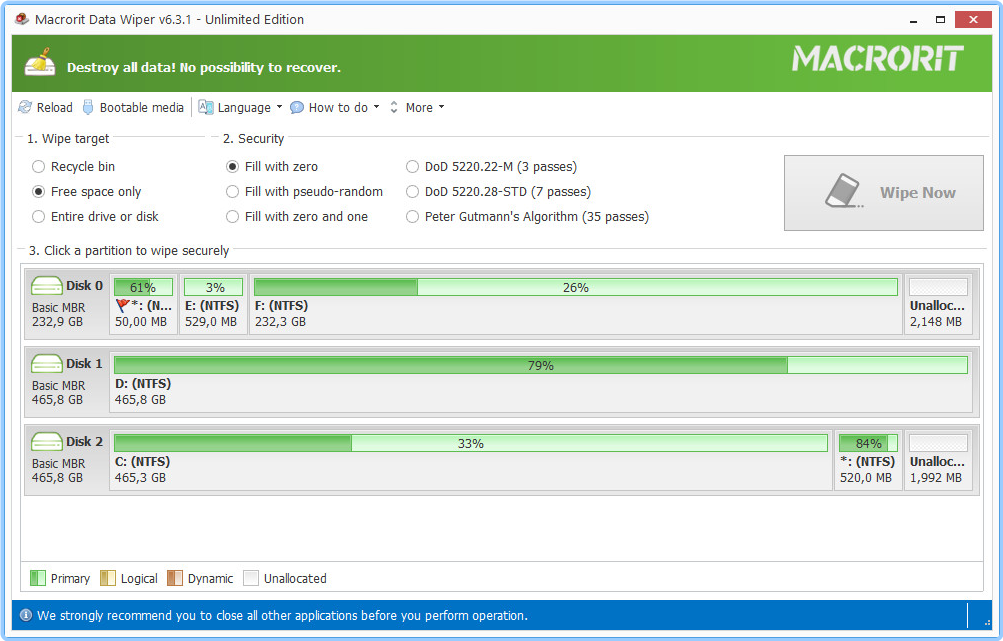Viewport: 1003px width, 641px height.
Task: Expand the More dropdown arrow
Action: point(441,107)
